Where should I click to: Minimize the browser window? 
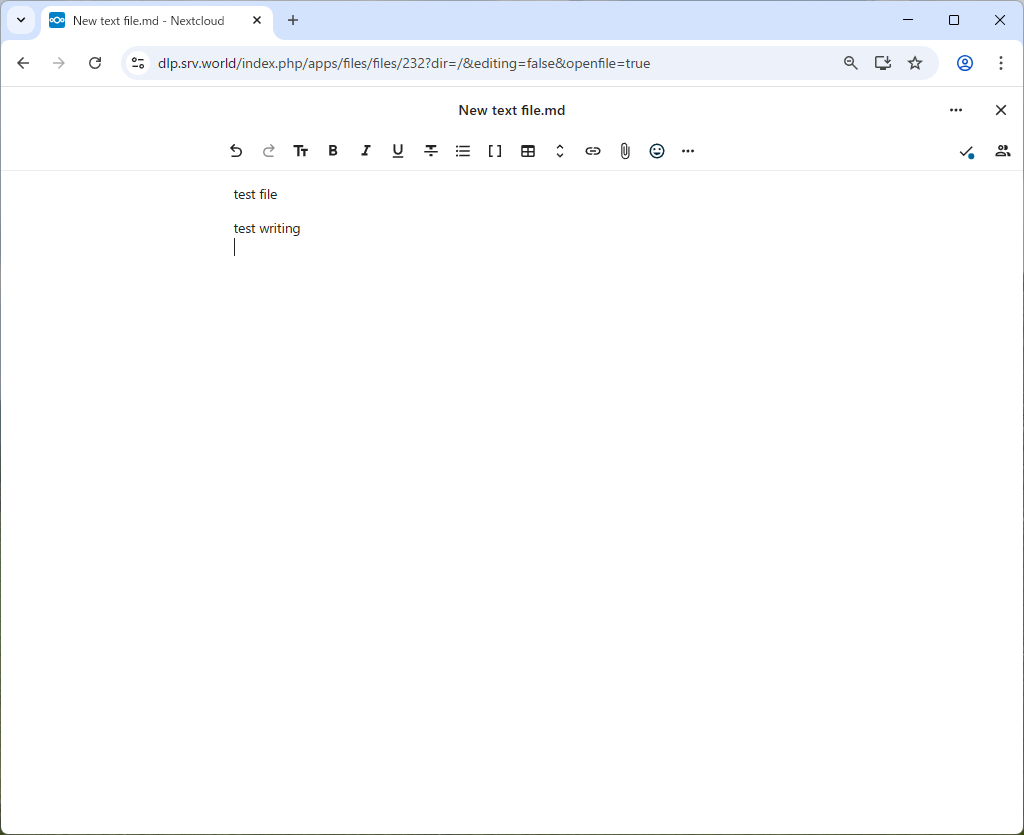(908, 20)
